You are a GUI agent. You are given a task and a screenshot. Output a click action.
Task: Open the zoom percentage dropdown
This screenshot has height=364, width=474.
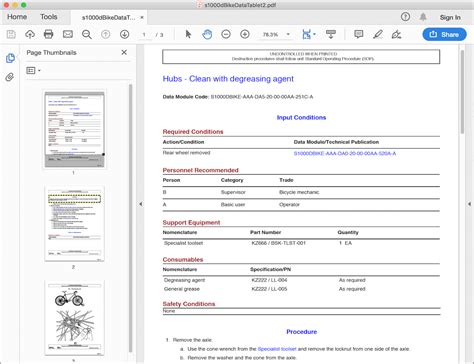pyautogui.click(x=288, y=34)
